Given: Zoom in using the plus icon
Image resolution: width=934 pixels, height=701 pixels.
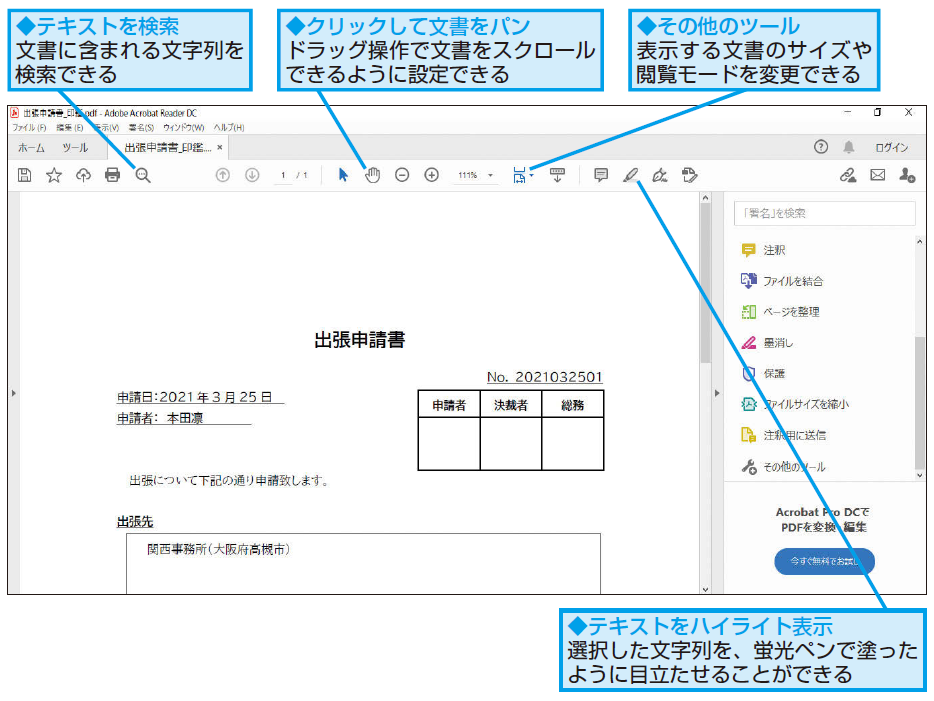Looking at the screenshot, I should point(430,175).
